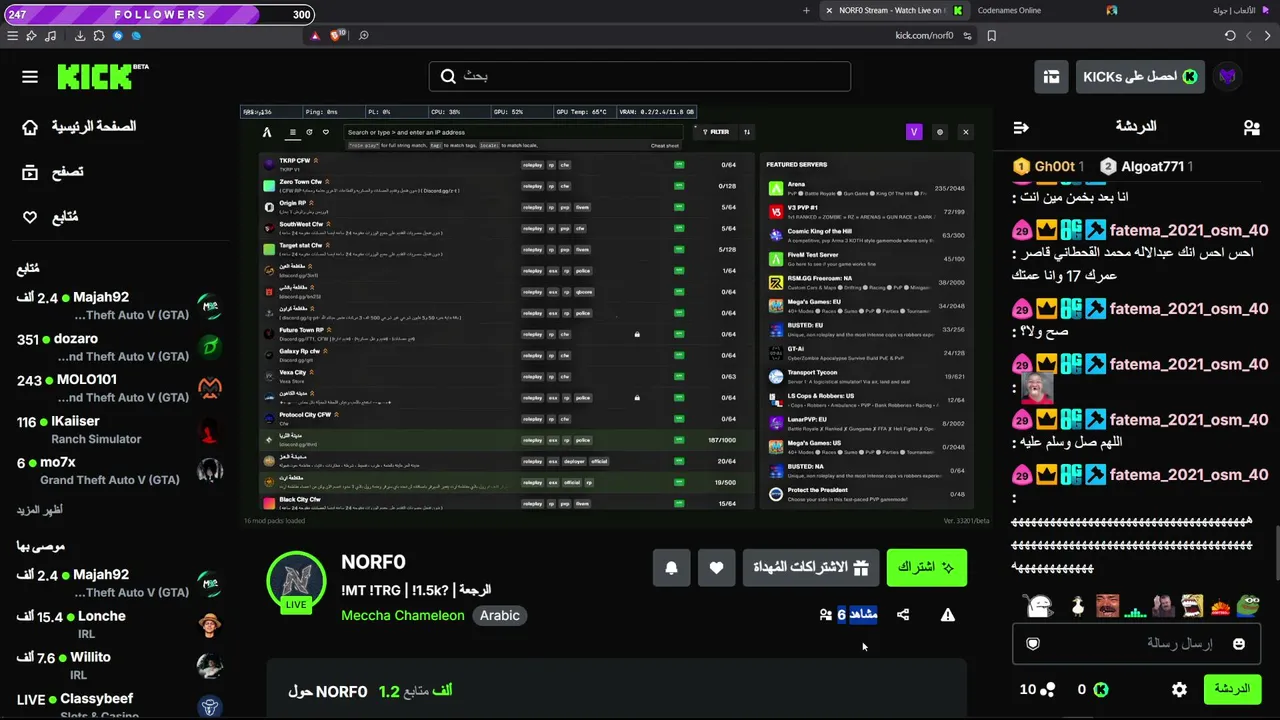Select the white goose quick emote
This screenshot has height=720, width=1280.
tap(1077, 606)
